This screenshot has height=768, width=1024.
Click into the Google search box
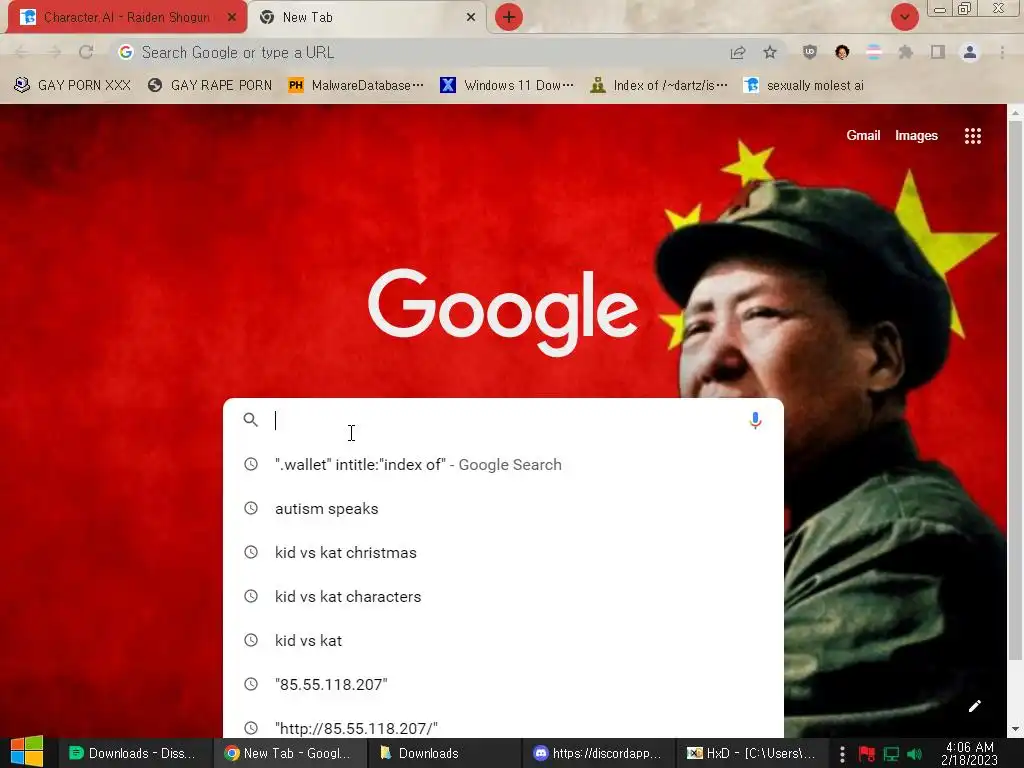click(x=503, y=420)
